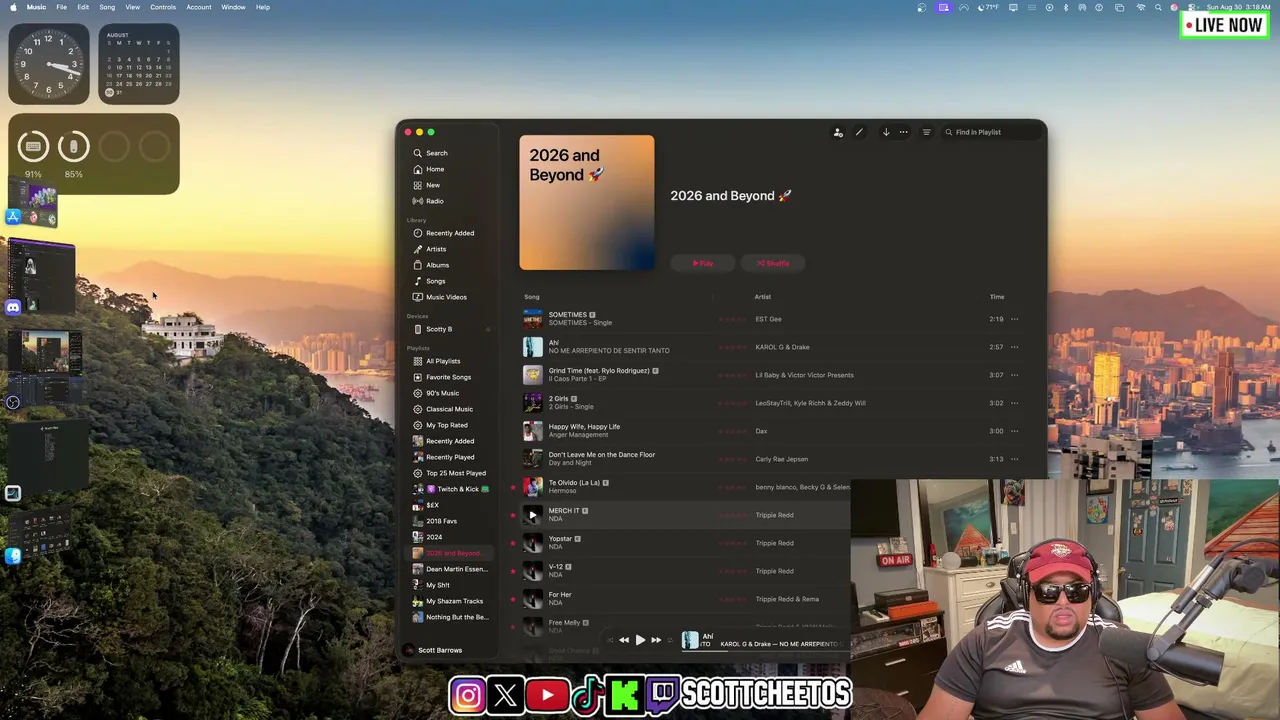Screen dimensions: 1280x720
Task: Click the edit playlist pencil icon
Action: click(859, 132)
